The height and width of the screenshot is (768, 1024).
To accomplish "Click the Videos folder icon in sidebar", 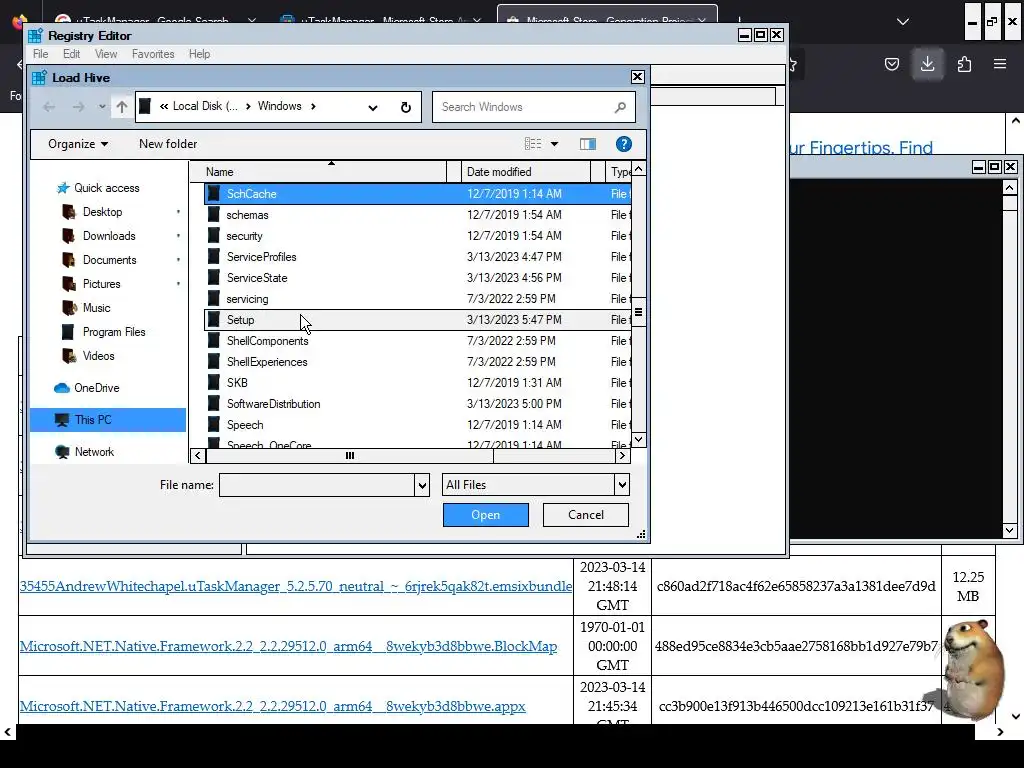I will pyautogui.click(x=69, y=356).
